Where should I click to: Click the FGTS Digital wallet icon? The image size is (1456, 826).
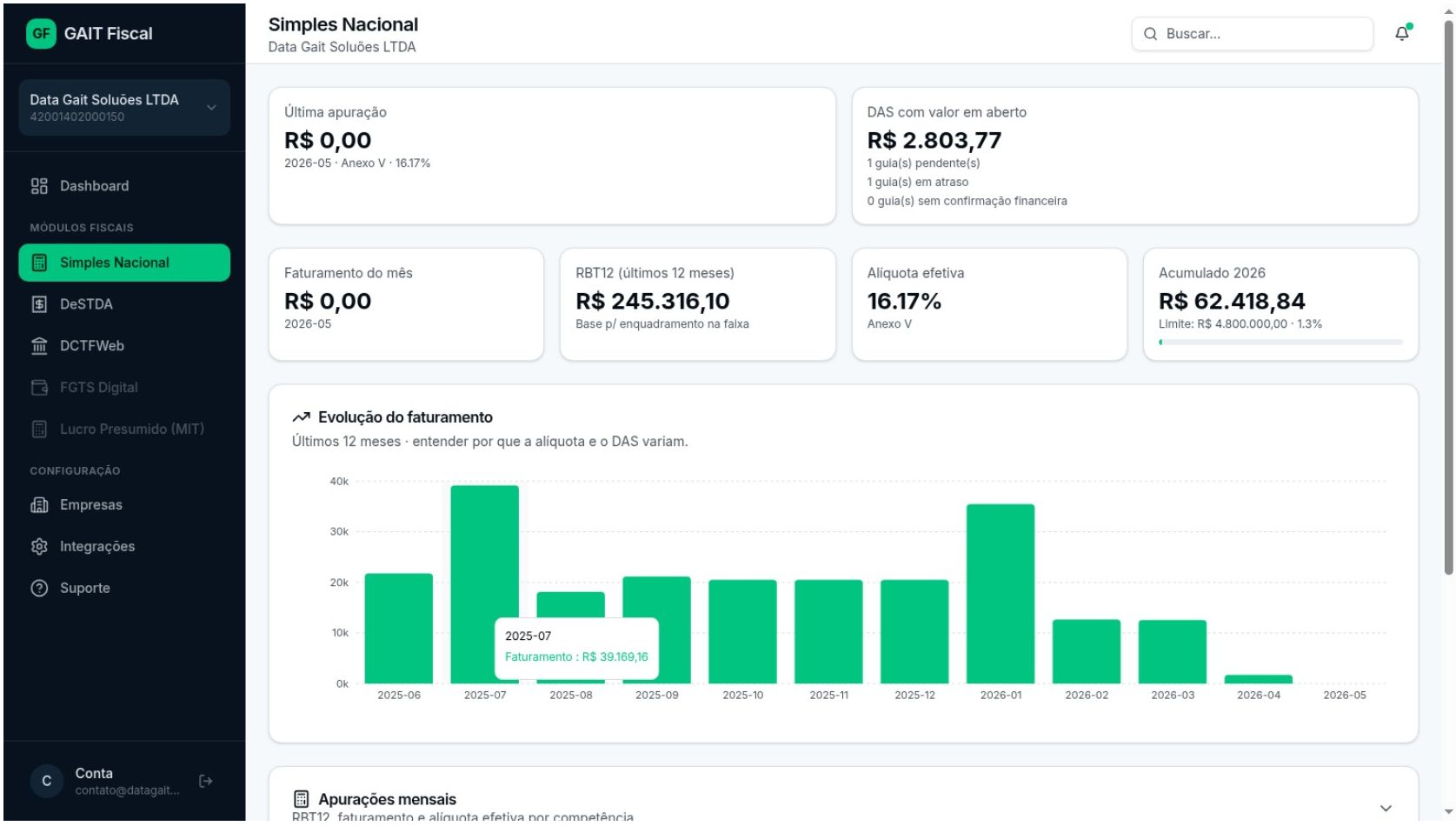39,388
